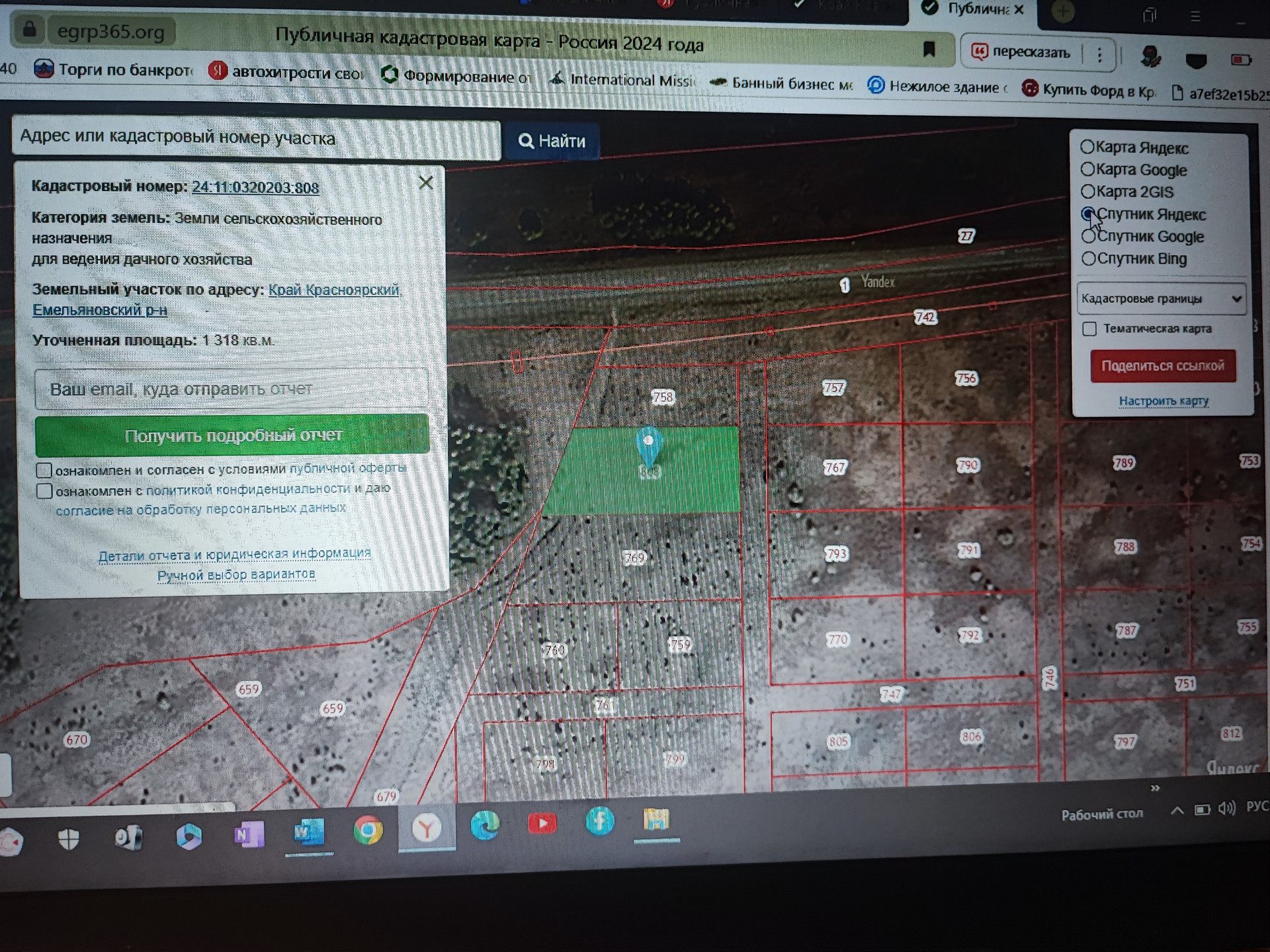Click the taskbar volume speaker icon
The image size is (1270, 952).
click(1226, 809)
